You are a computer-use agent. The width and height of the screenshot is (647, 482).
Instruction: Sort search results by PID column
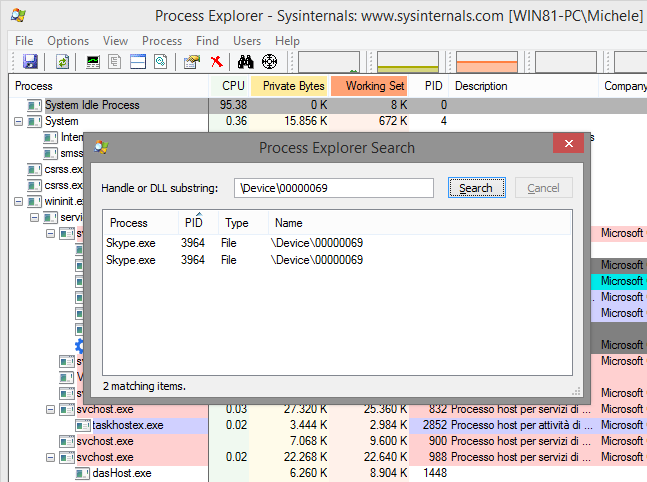(x=198, y=223)
